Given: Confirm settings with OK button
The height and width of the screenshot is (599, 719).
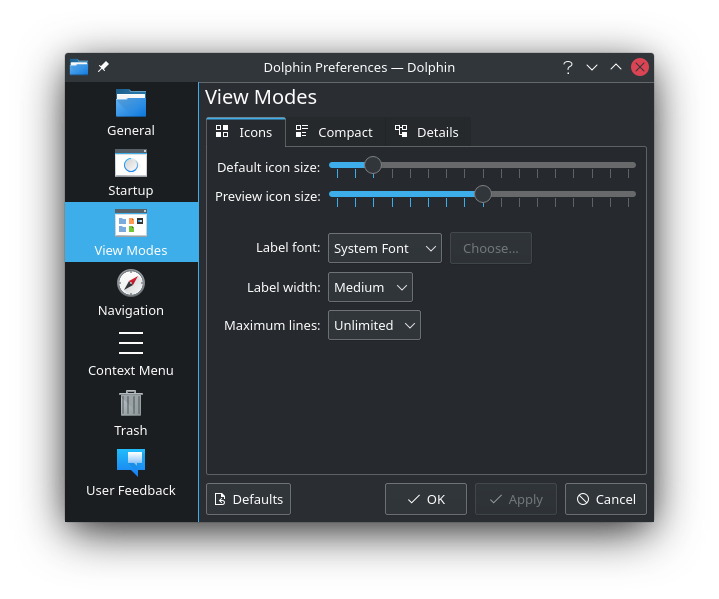Looking at the screenshot, I should pyautogui.click(x=426, y=499).
